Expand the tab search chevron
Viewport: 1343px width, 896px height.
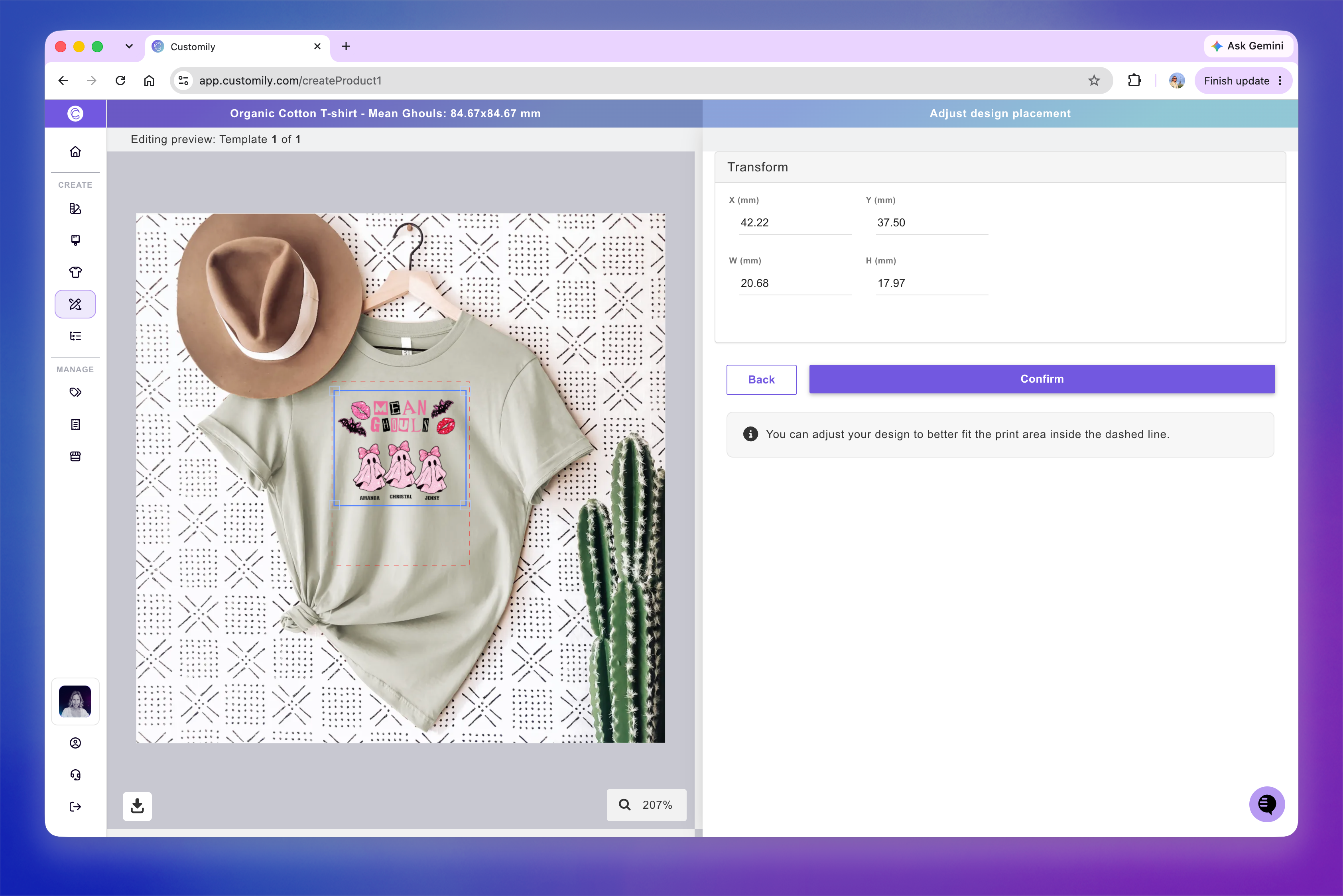coord(129,46)
